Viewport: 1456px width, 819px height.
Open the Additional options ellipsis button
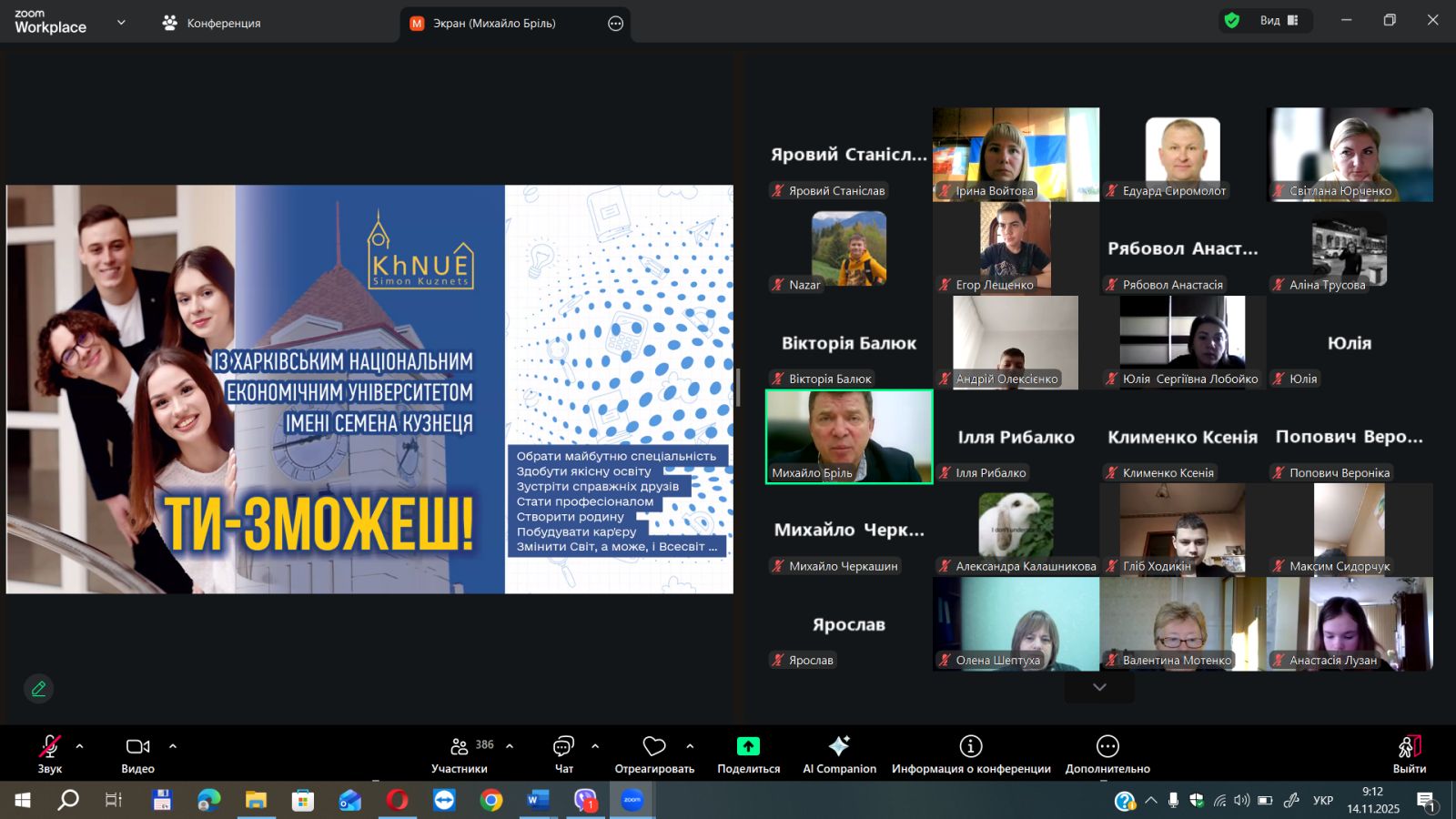coord(1107,747)
